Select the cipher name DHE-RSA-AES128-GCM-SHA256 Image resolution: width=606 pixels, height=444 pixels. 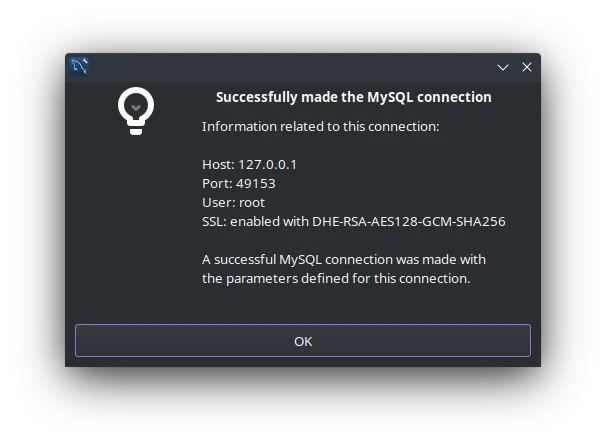pyautogui.click(x=409, y=221)
